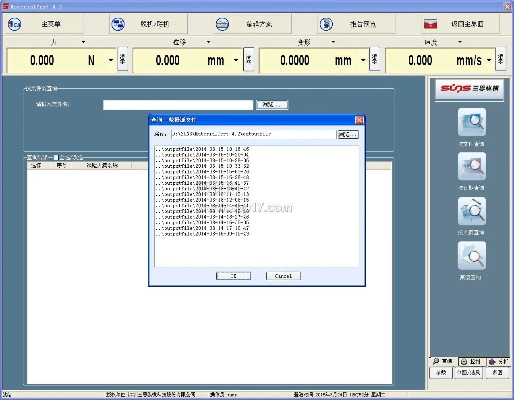Click the MaterialTest application icon in the title bar

point(5,6)
